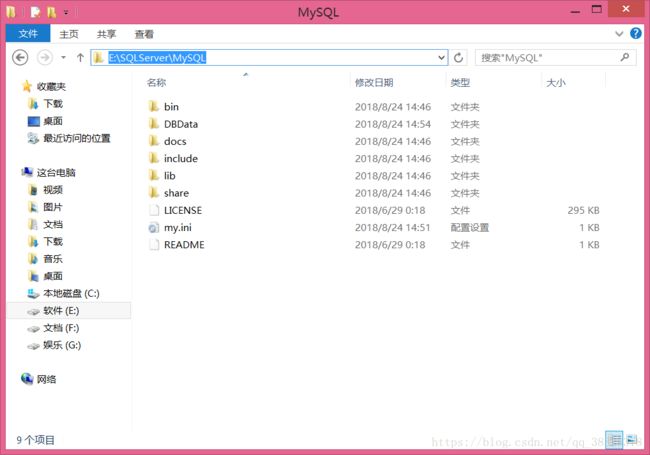Open 最近访问的位置 in sidebar
Viewport: 650px width, 455px height.
[77, 138]
